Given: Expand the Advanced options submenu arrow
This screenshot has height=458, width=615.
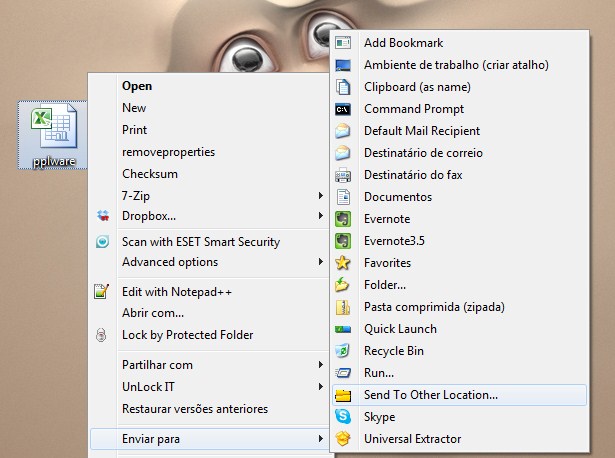Looking at the screenshot, I should 321,262.
